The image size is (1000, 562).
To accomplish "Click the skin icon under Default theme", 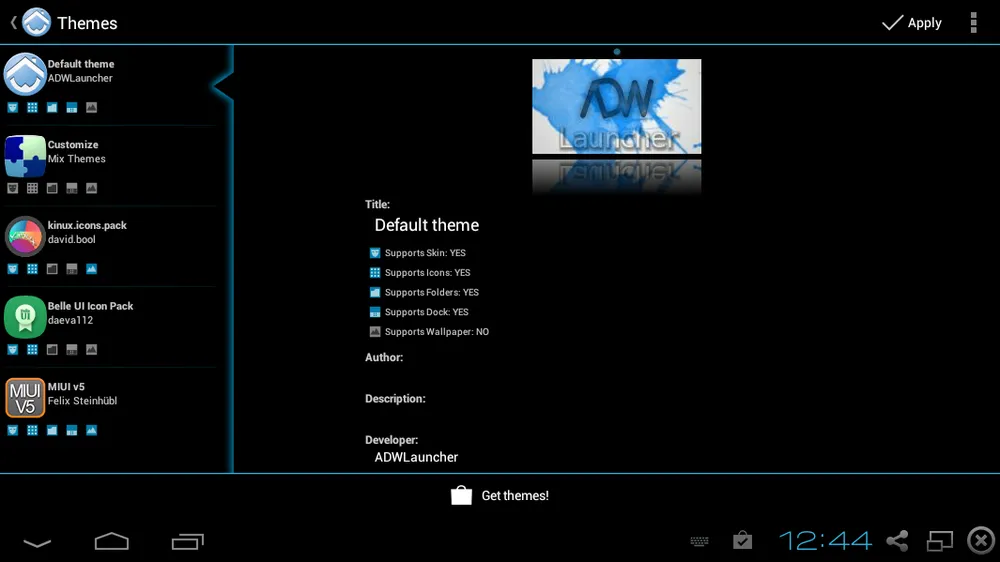I will [13, 107].
